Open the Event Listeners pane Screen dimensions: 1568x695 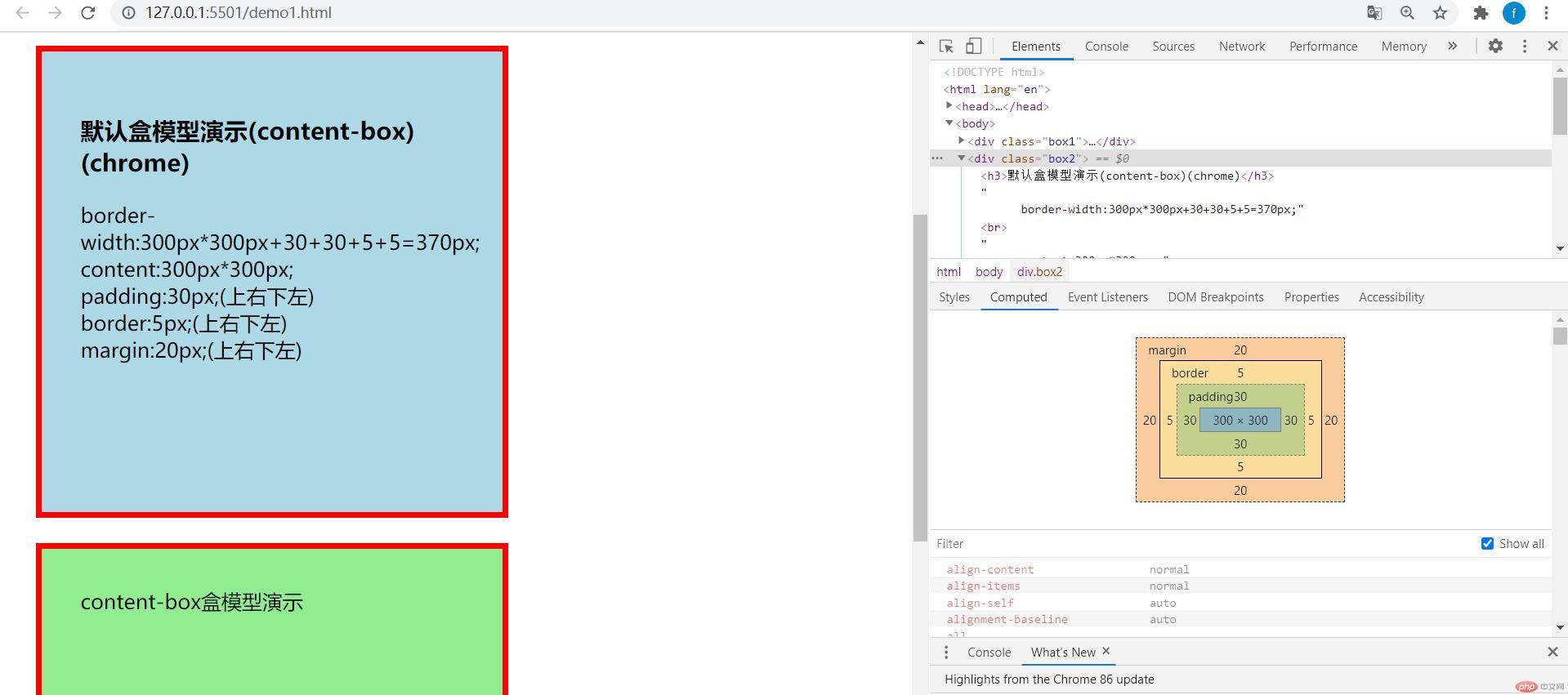coord(1107,297)
